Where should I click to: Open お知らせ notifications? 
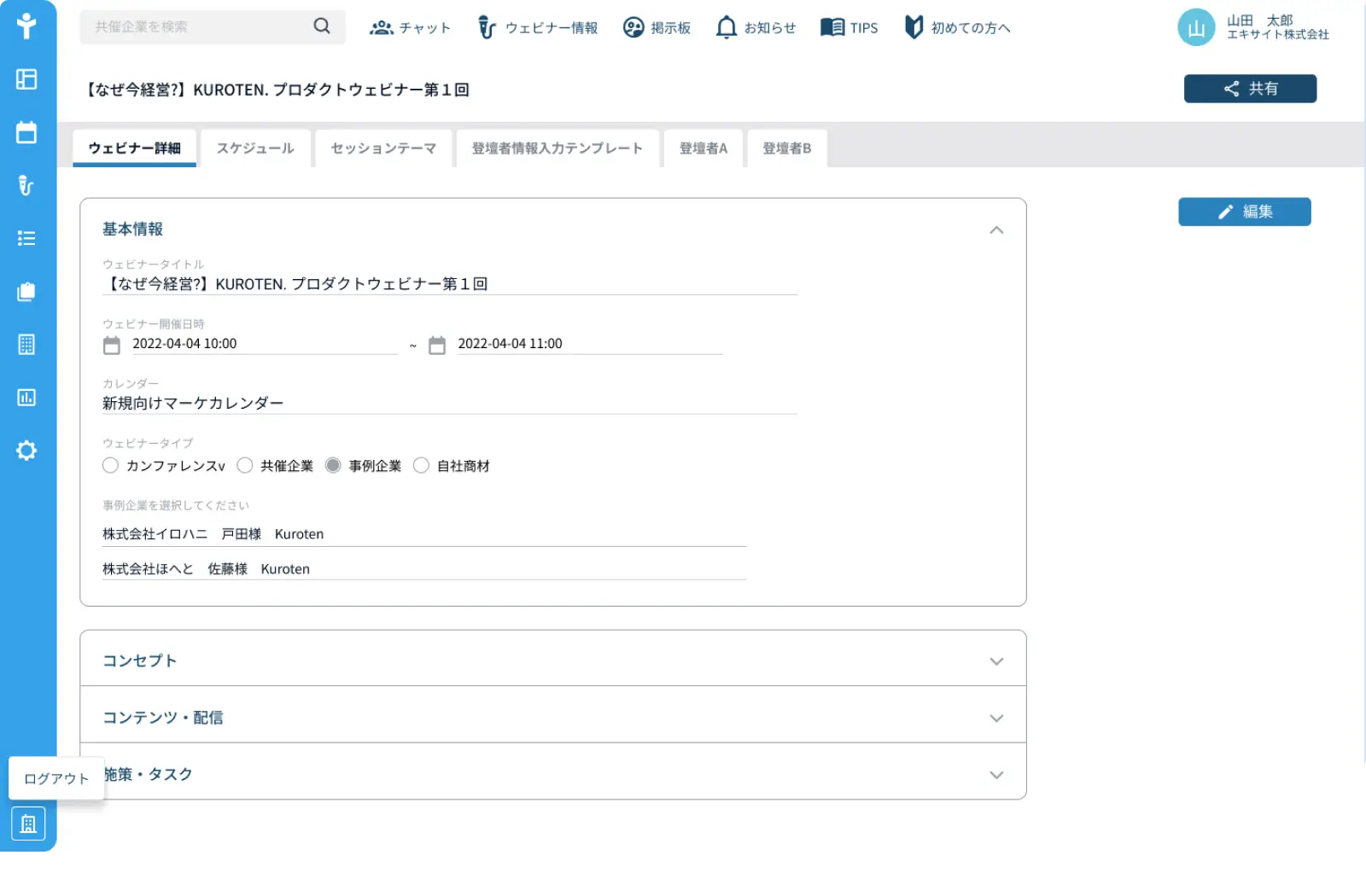756,28
